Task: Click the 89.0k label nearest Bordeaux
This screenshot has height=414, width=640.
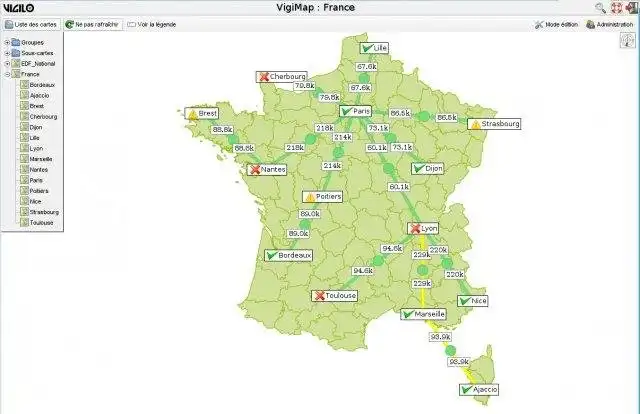Action: 298,234
